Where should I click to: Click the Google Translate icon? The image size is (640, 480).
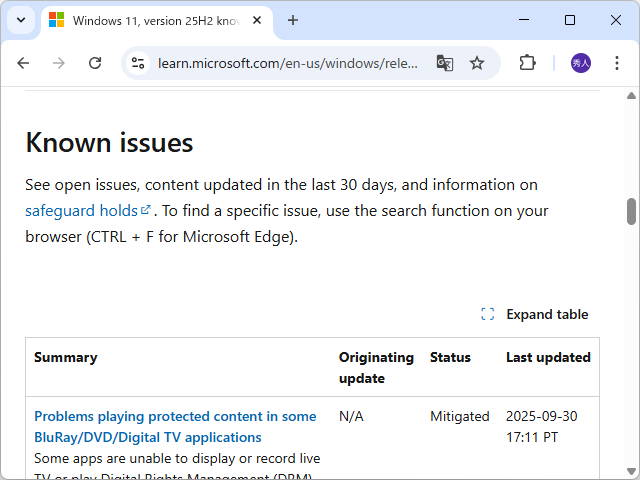(x=444, y=63)
